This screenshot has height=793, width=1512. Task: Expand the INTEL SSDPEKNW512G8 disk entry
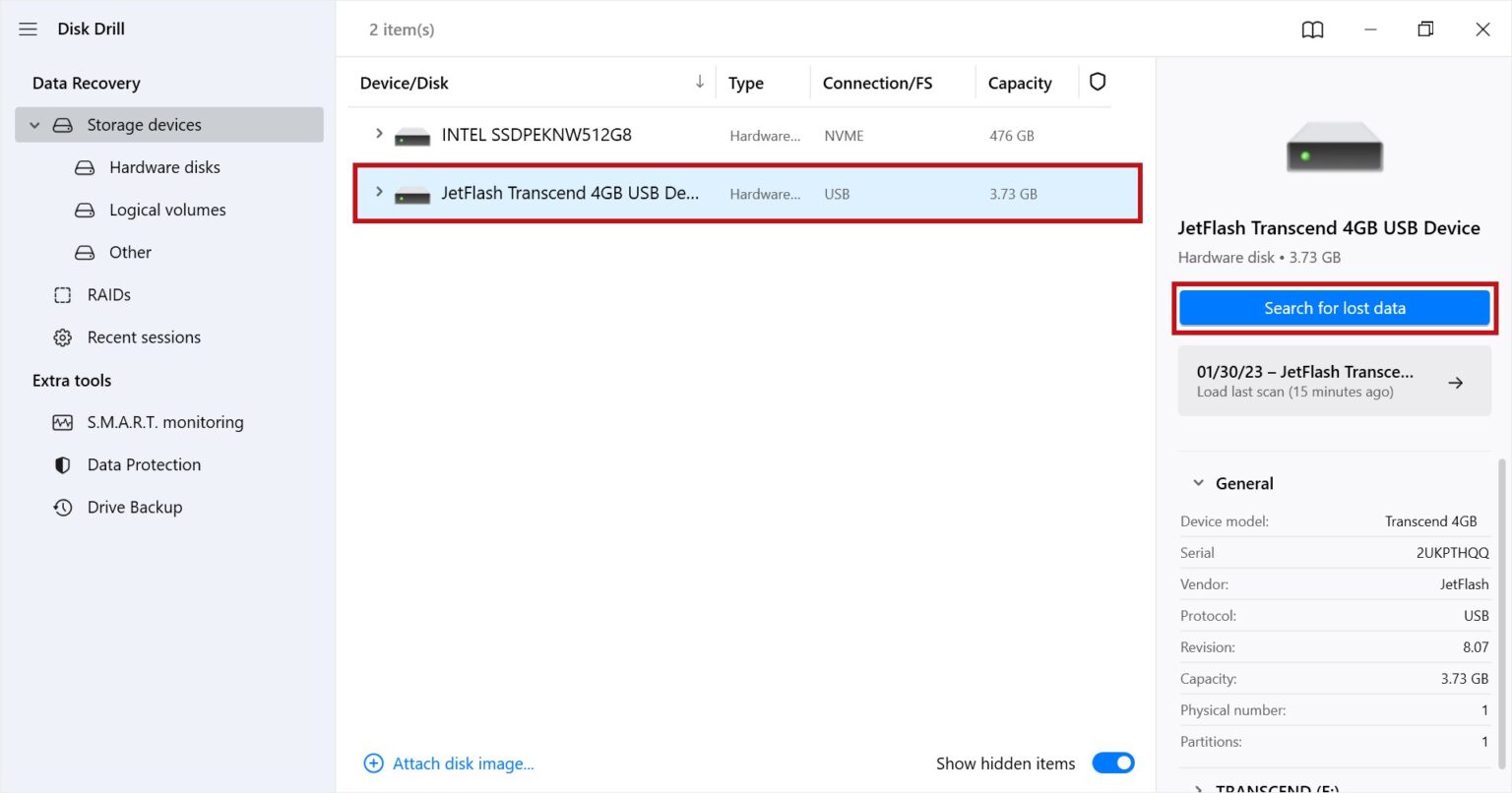click(x=379, y=135)
